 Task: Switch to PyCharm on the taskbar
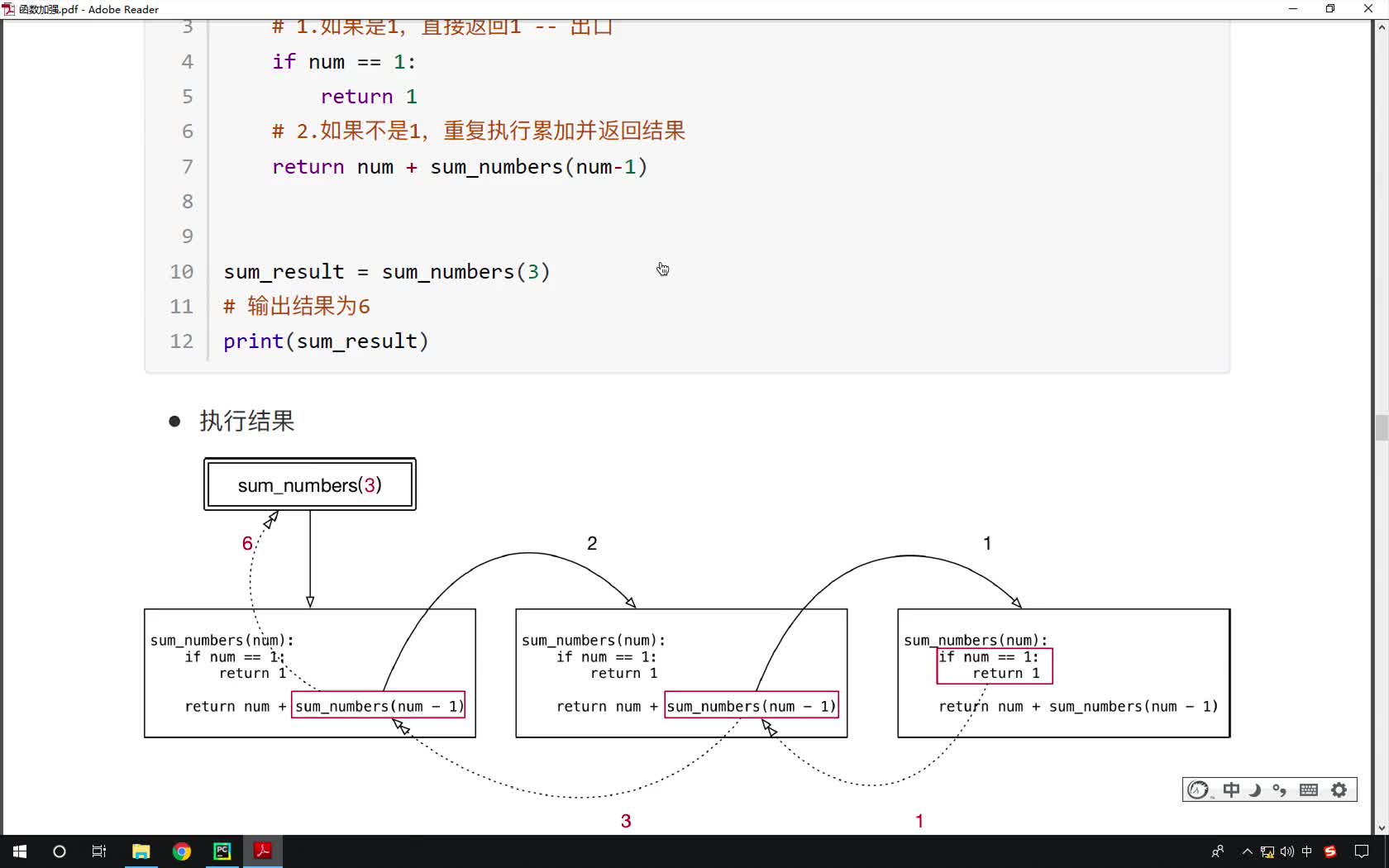pyautogui.click(x=222, y=851)
